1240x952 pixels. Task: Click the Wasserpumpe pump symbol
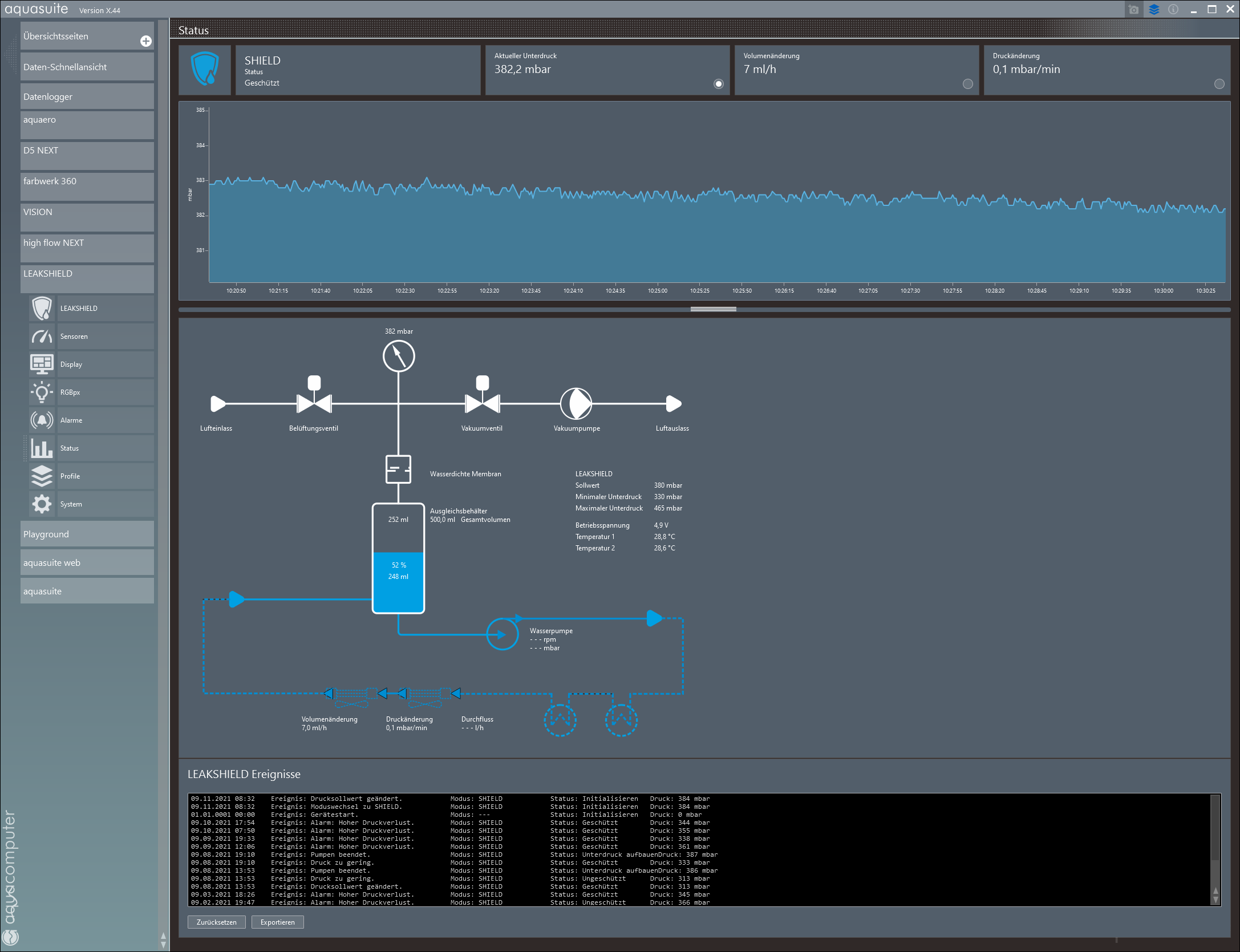(x=503, y=634)
